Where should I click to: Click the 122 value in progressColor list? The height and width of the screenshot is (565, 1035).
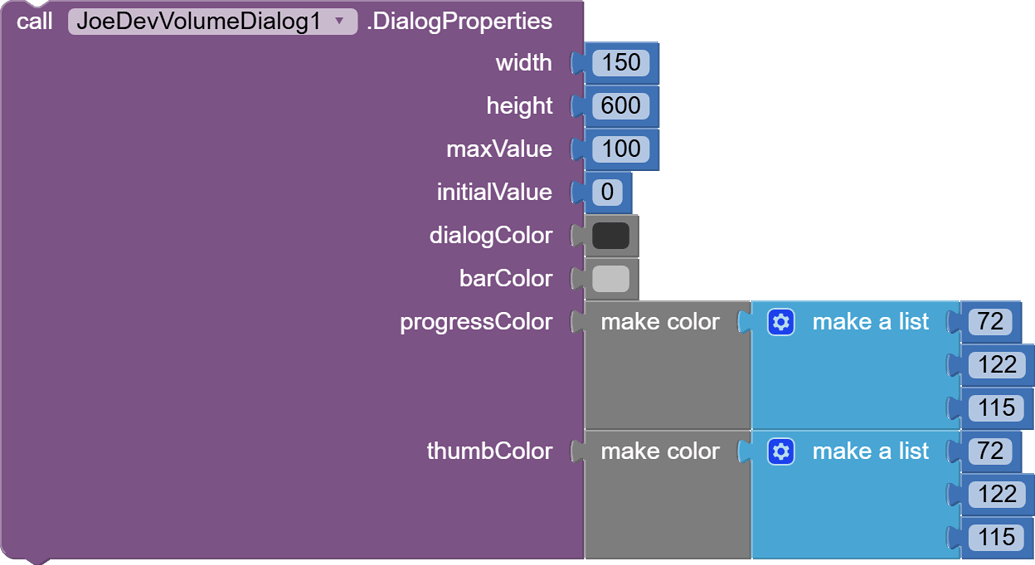[x=997, y=365]
